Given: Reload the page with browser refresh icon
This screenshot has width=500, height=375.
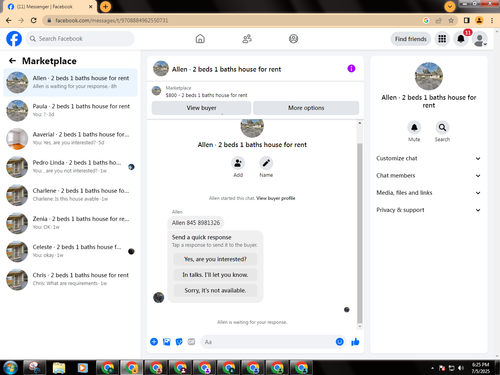Looking at the screenshot, I should tap(34, 20).
